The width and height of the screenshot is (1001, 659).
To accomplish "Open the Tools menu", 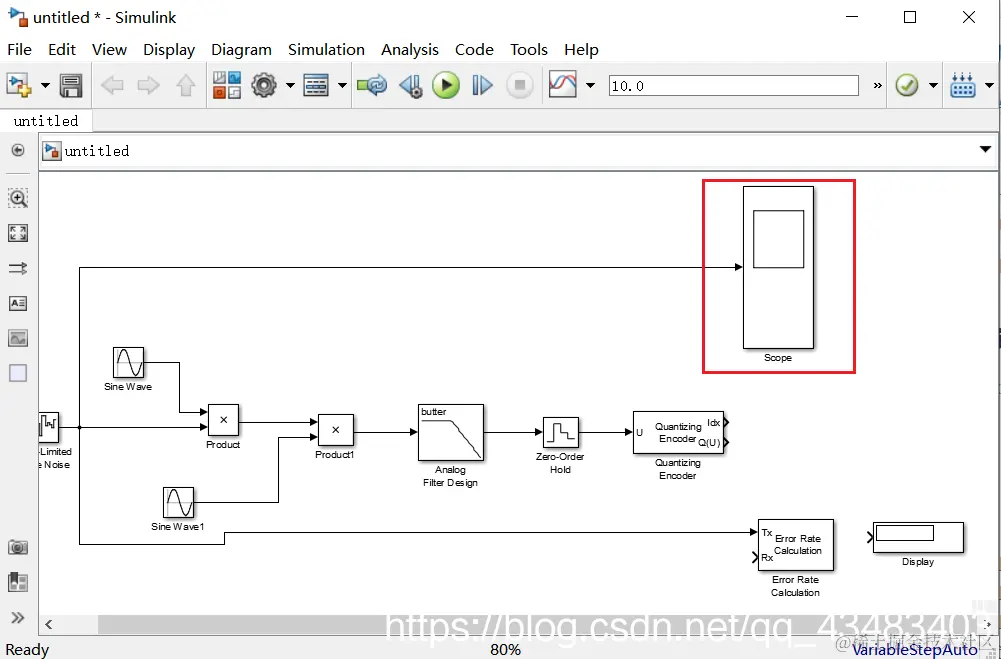I will (x=529, y=50).
